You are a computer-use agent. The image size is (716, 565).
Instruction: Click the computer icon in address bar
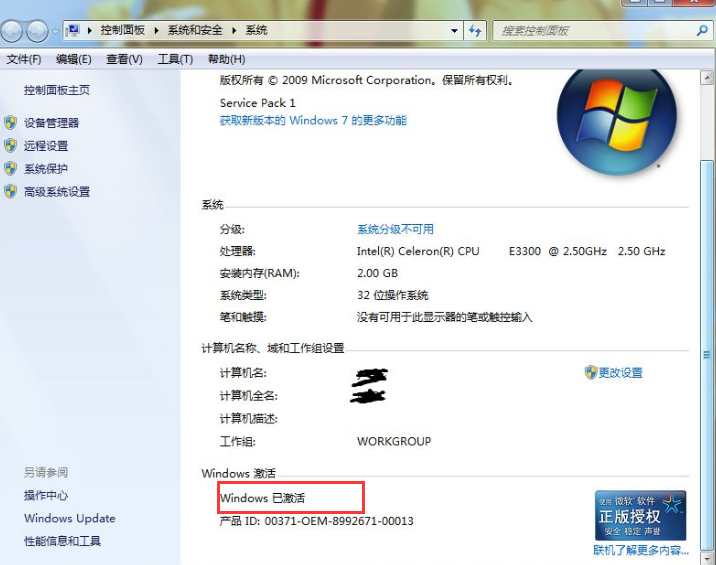click(73, 31)
